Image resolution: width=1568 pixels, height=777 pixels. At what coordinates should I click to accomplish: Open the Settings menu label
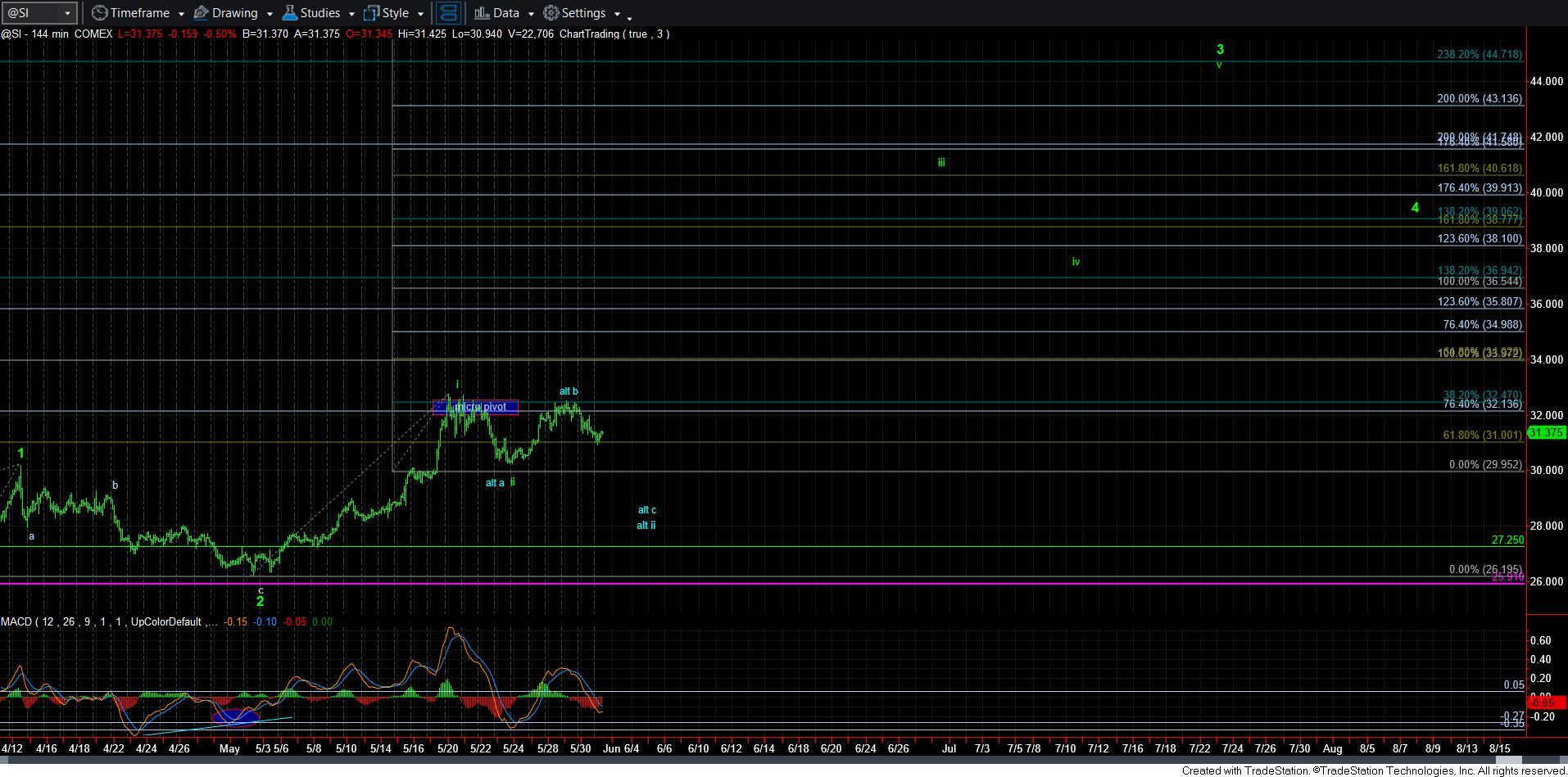coord(583,13)
